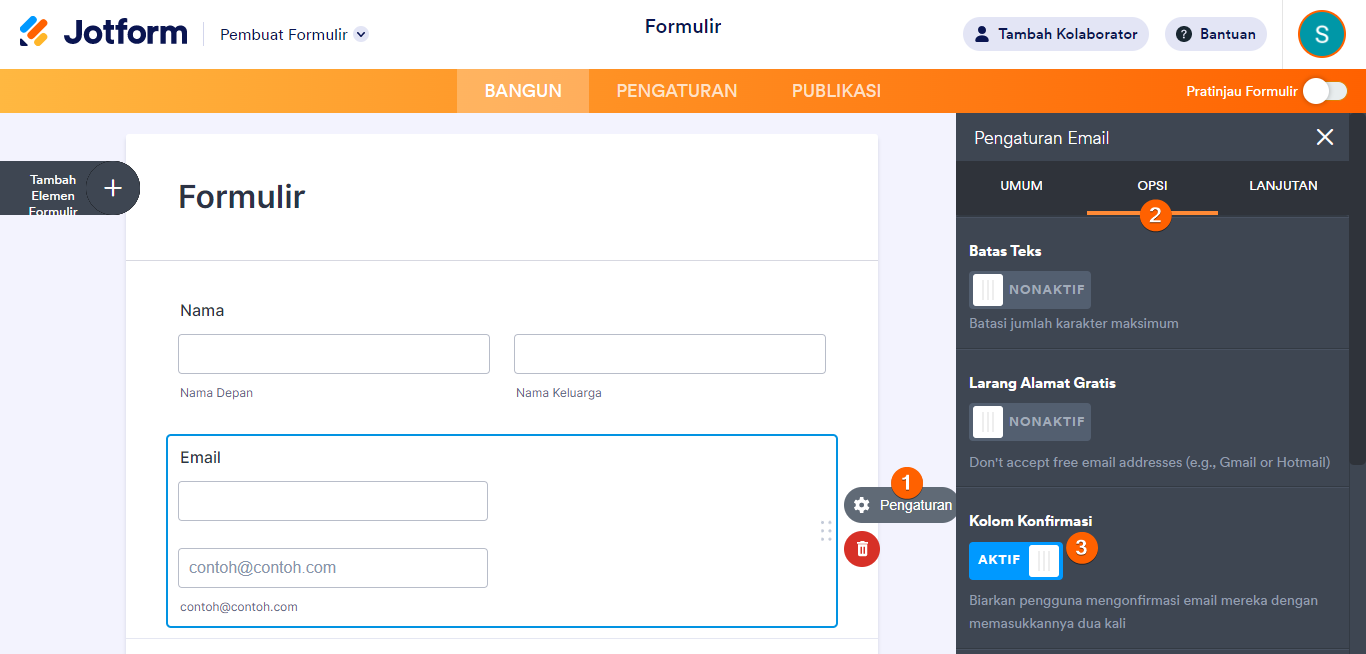Switch to the BANGUN tab
1366x654 pixels.
point(523,91)
